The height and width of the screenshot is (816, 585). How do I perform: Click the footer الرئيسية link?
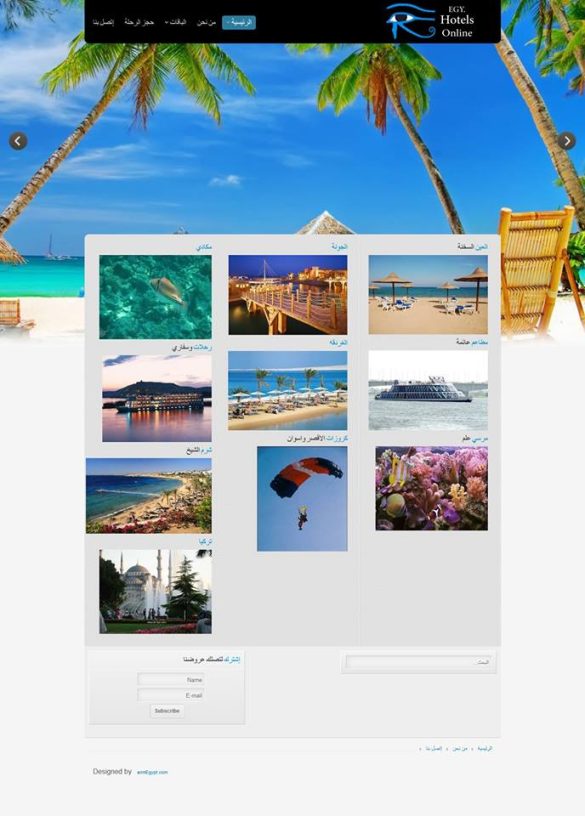(485, 748)
